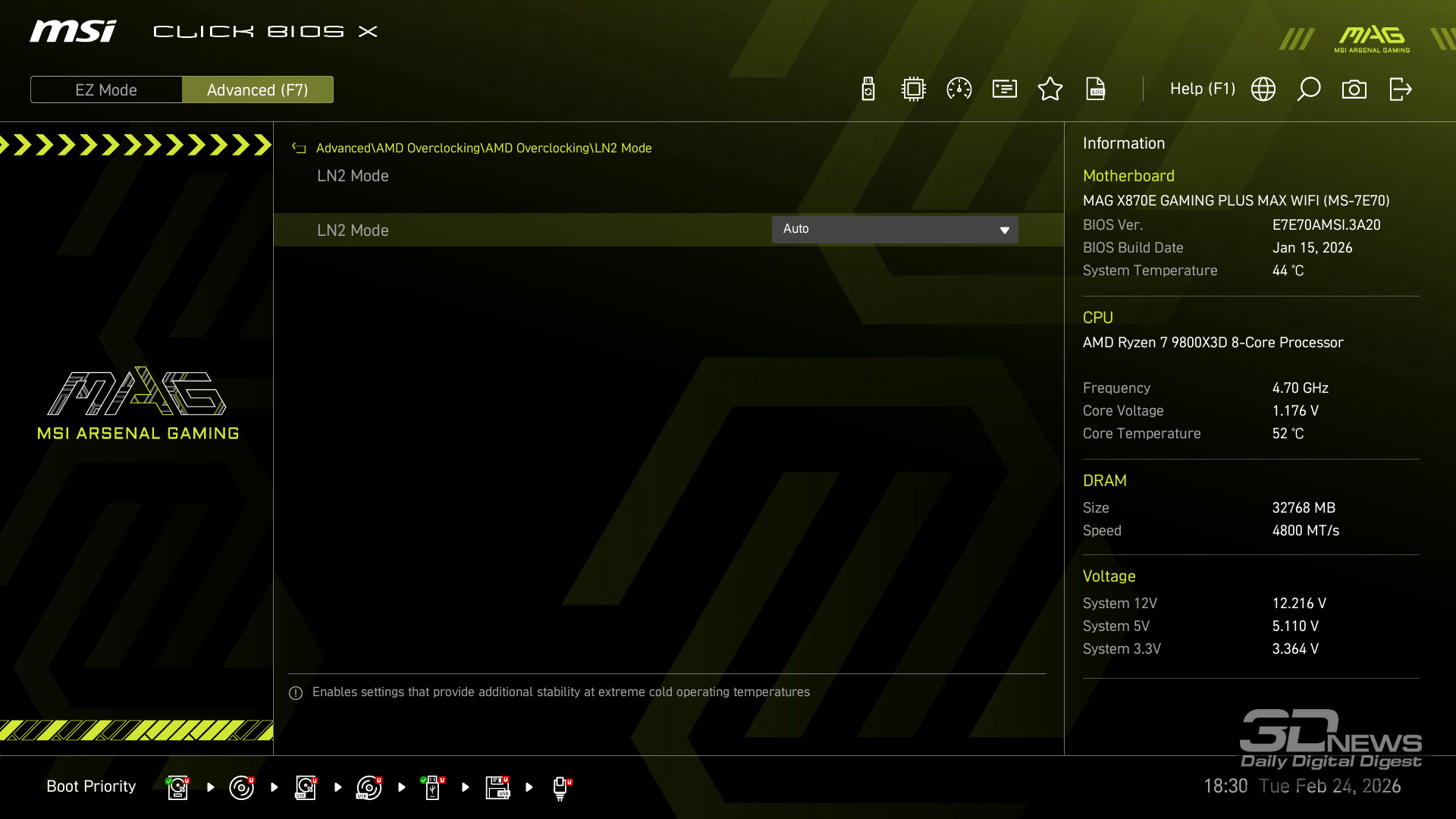The height and width of the screenshot is (819, 1456).
Task: Open the CPU chip settings icon
Action: click(914, 89)
